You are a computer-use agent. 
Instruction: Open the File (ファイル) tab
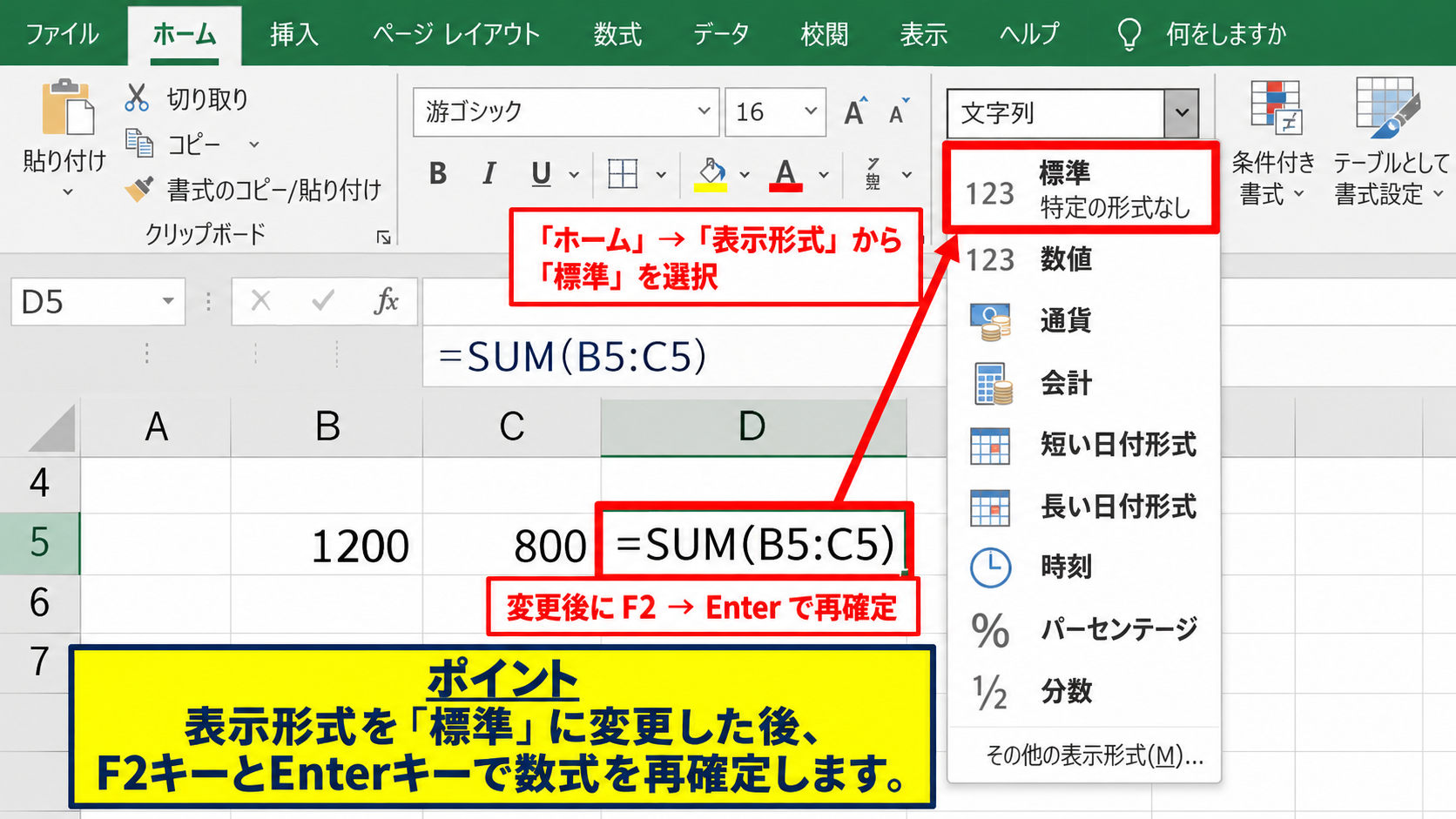(62, 35)
